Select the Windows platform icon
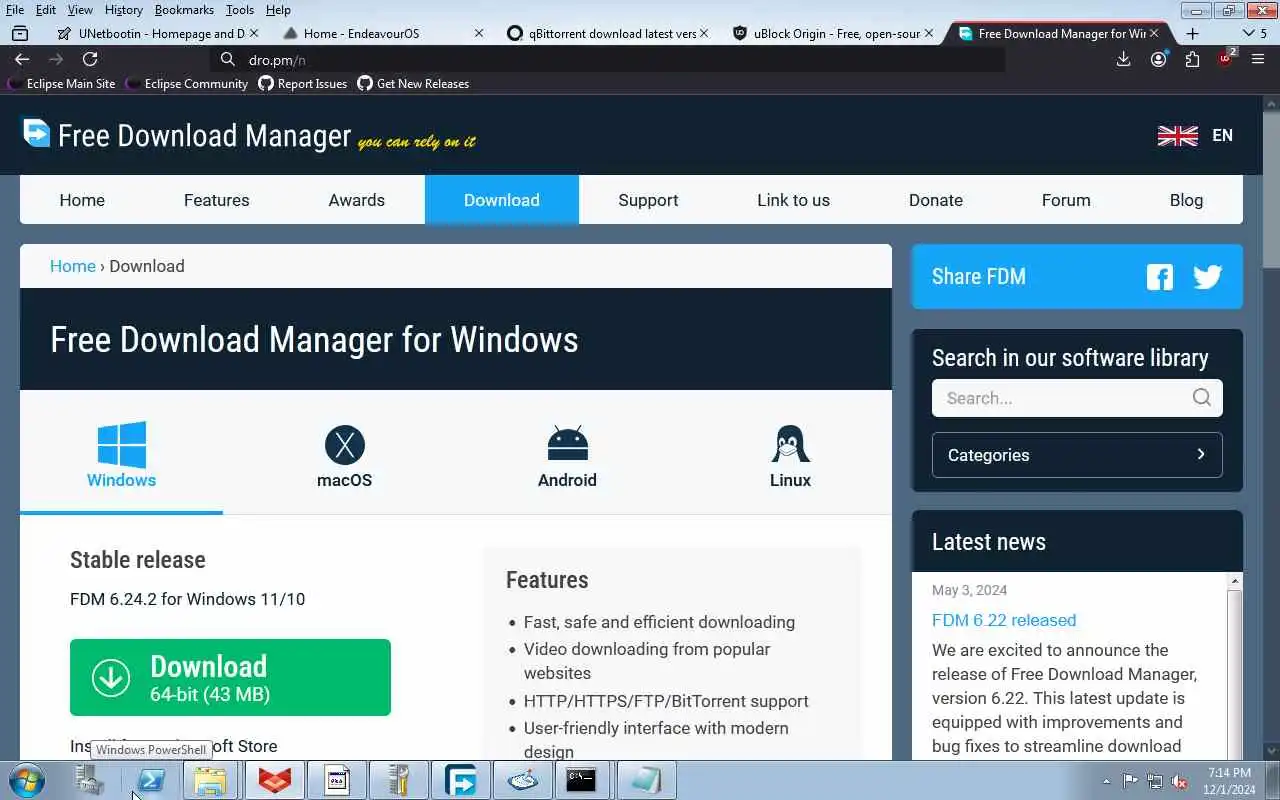Screen dimensions: 1280x800 coord(122,445)
